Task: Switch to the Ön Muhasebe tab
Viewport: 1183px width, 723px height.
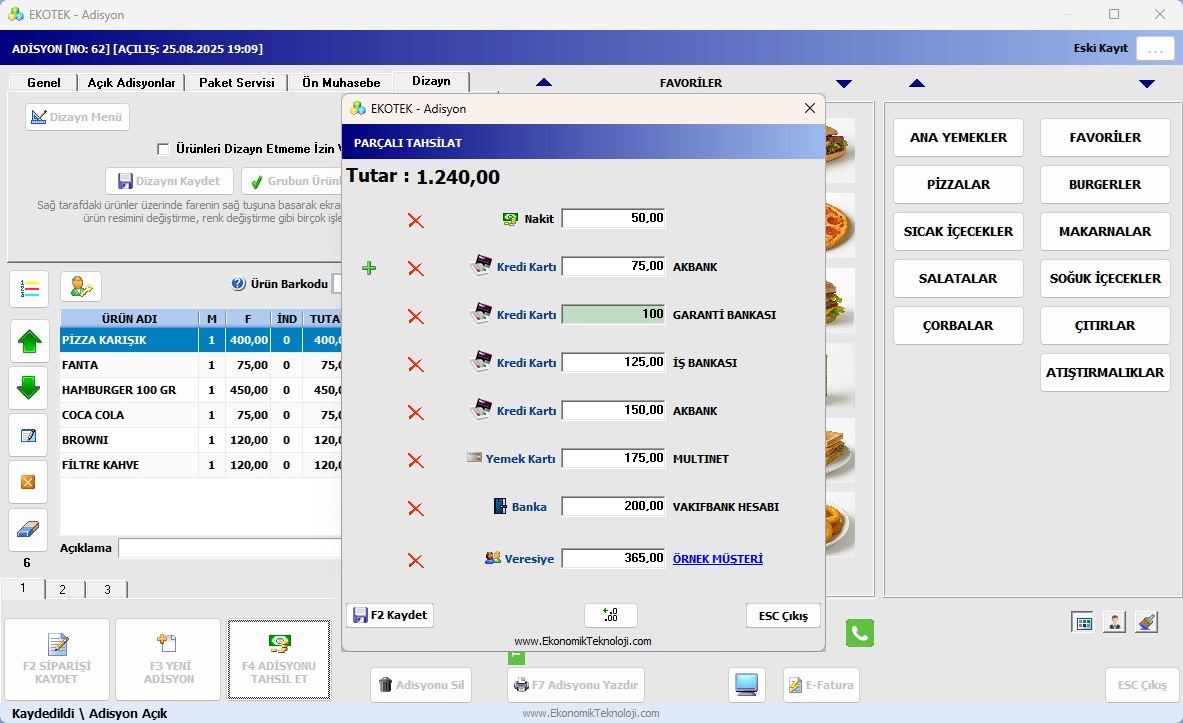Action: [x=341, y=82]
